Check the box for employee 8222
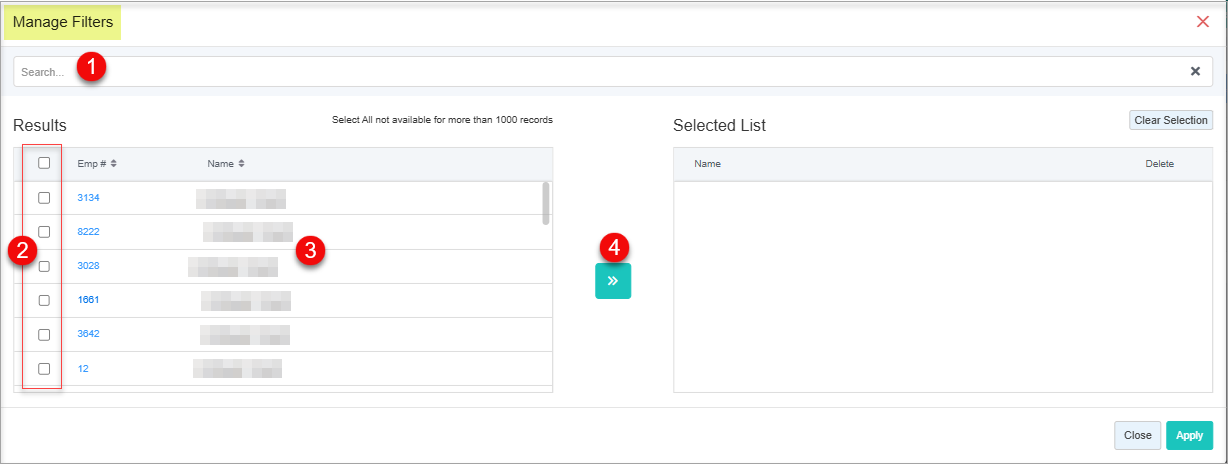This screenshot has height=464, width=1228. [44, 232]
